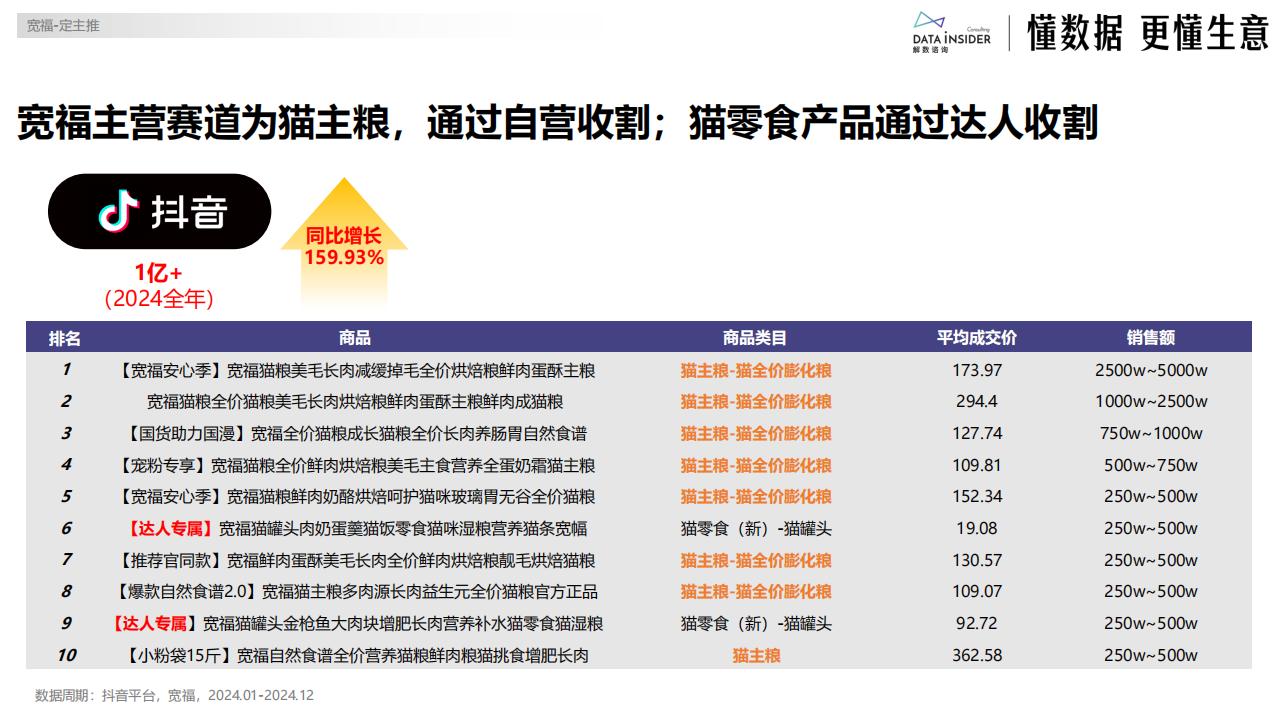This screenshot has height=720, width=1280.
Task: Click rank 6 category 猫零食（新）-猫罐头
Action: (756, 528)
